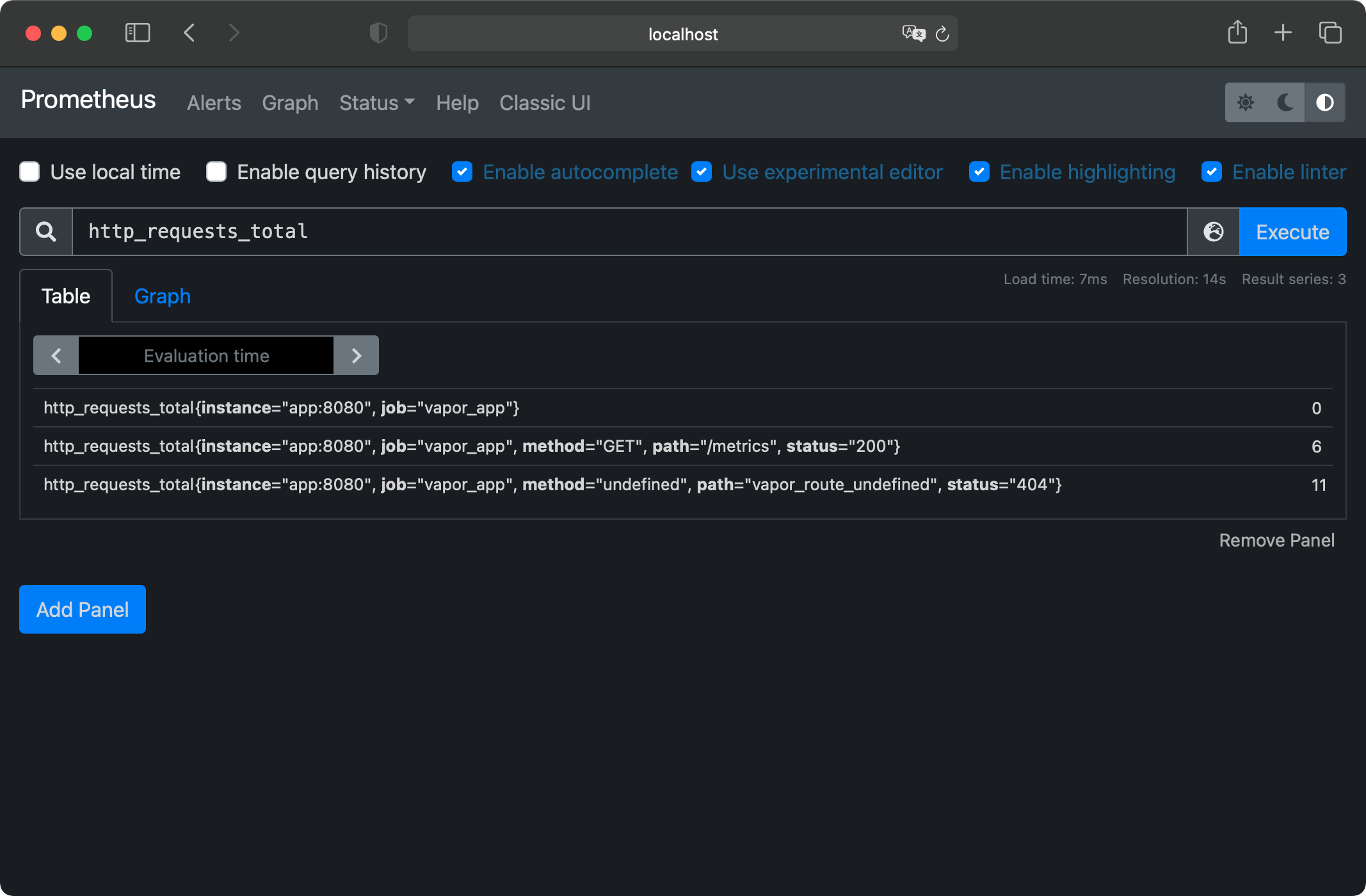Disable Enable autocomplete checkbox
This screenshot has height=896, width=1366.
[462, 172]
